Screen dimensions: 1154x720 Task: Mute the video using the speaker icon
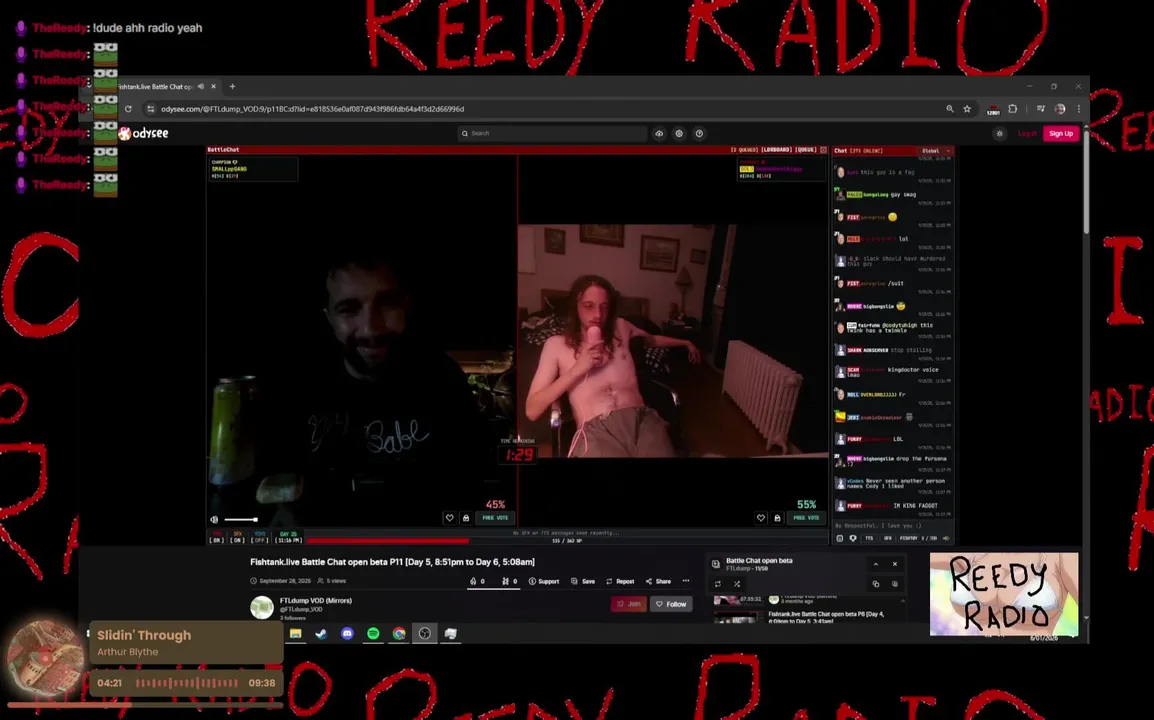click(214, 519)
